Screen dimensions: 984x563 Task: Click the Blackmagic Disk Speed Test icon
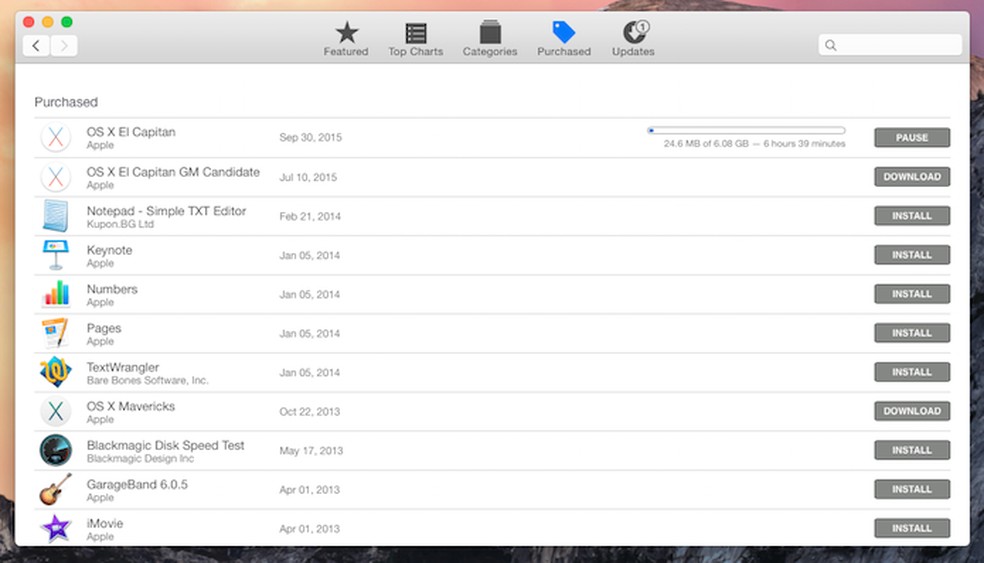pos(56,450)
